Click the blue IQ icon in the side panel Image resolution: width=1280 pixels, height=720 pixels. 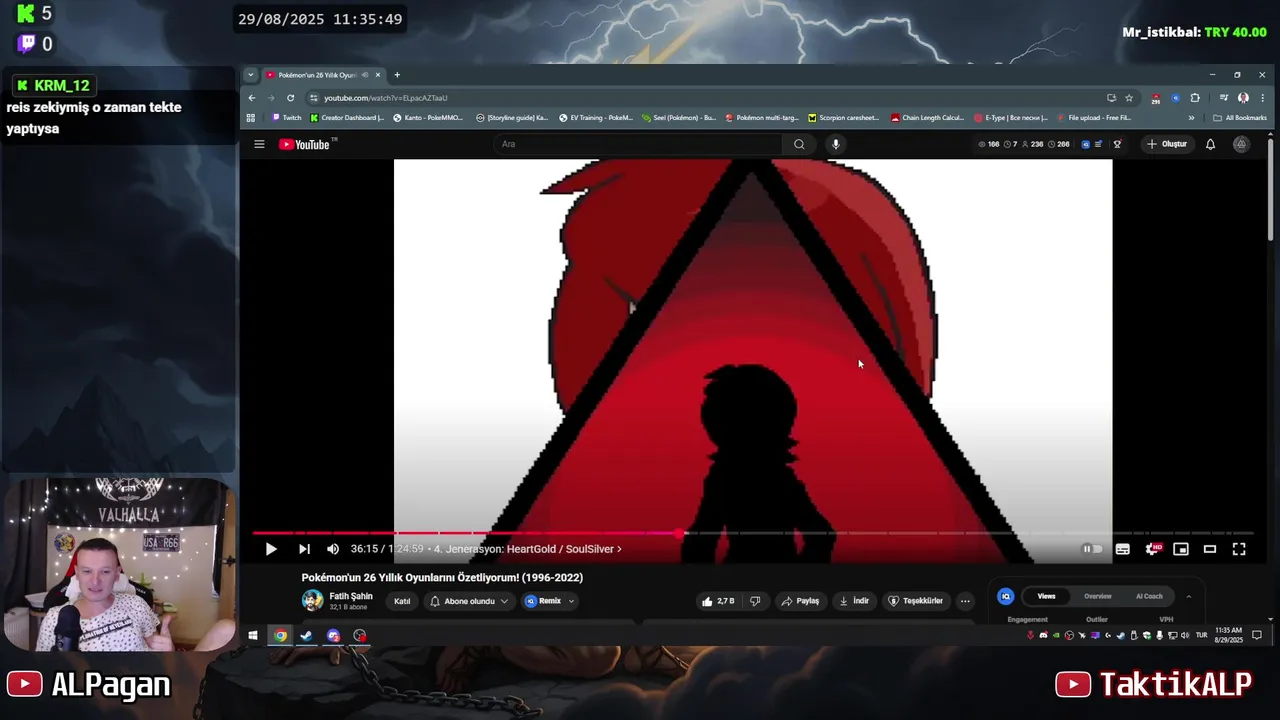tap(1006, 596)
